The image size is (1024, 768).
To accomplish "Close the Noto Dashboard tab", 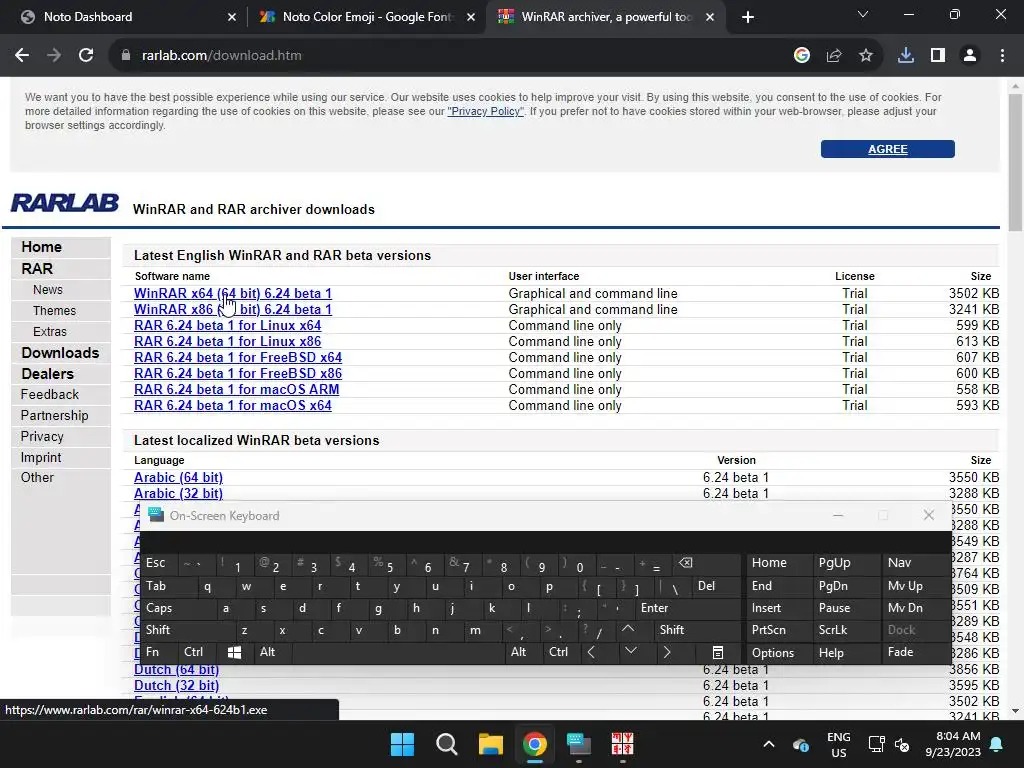I will [x=232, y=17].
